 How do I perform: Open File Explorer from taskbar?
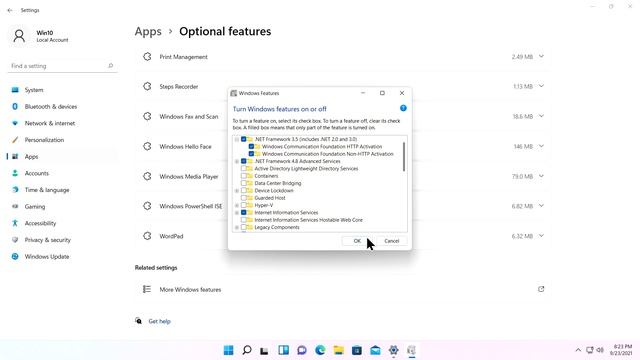pos(338,350)
